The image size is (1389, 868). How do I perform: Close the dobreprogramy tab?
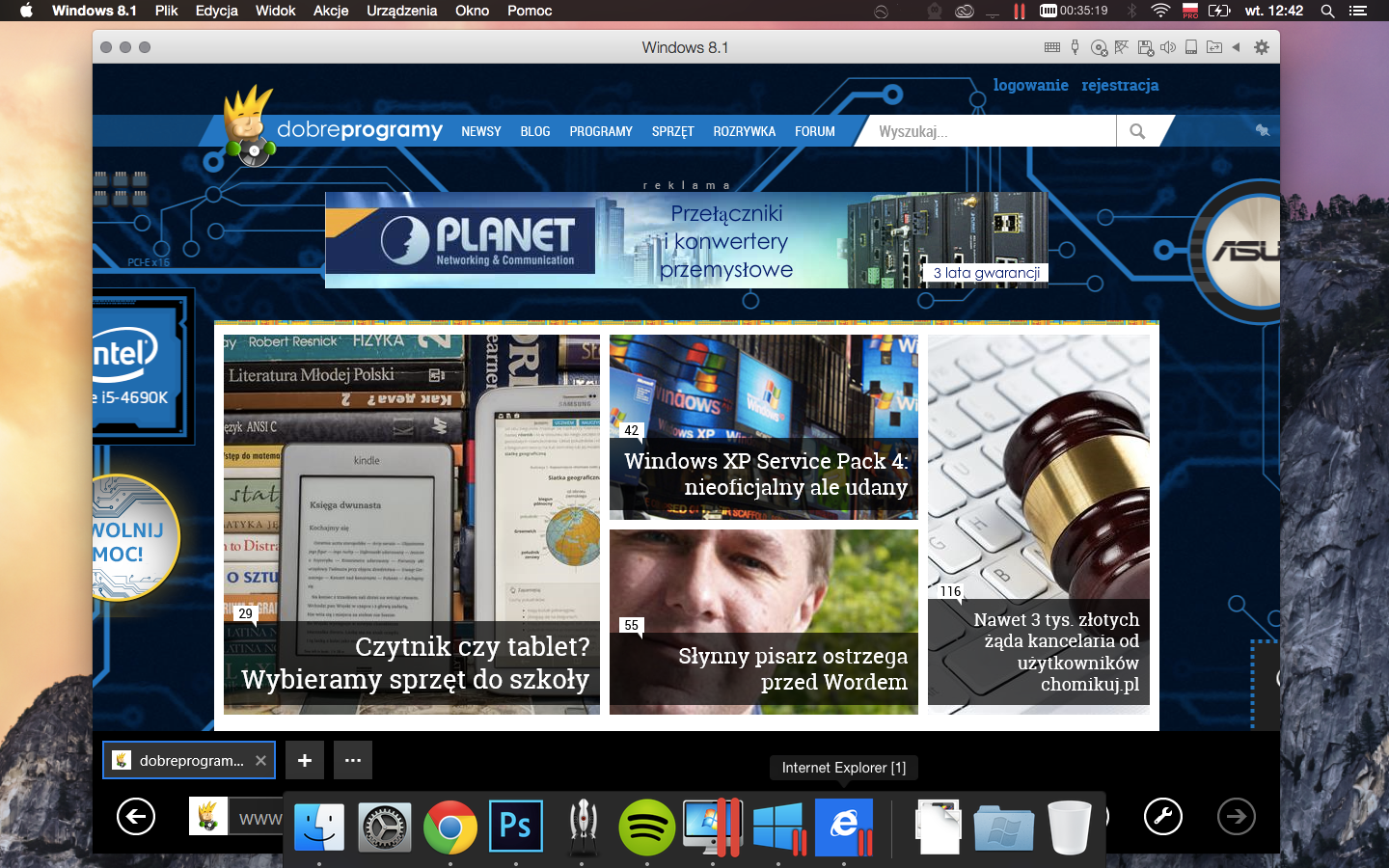[x=260, y=760]
